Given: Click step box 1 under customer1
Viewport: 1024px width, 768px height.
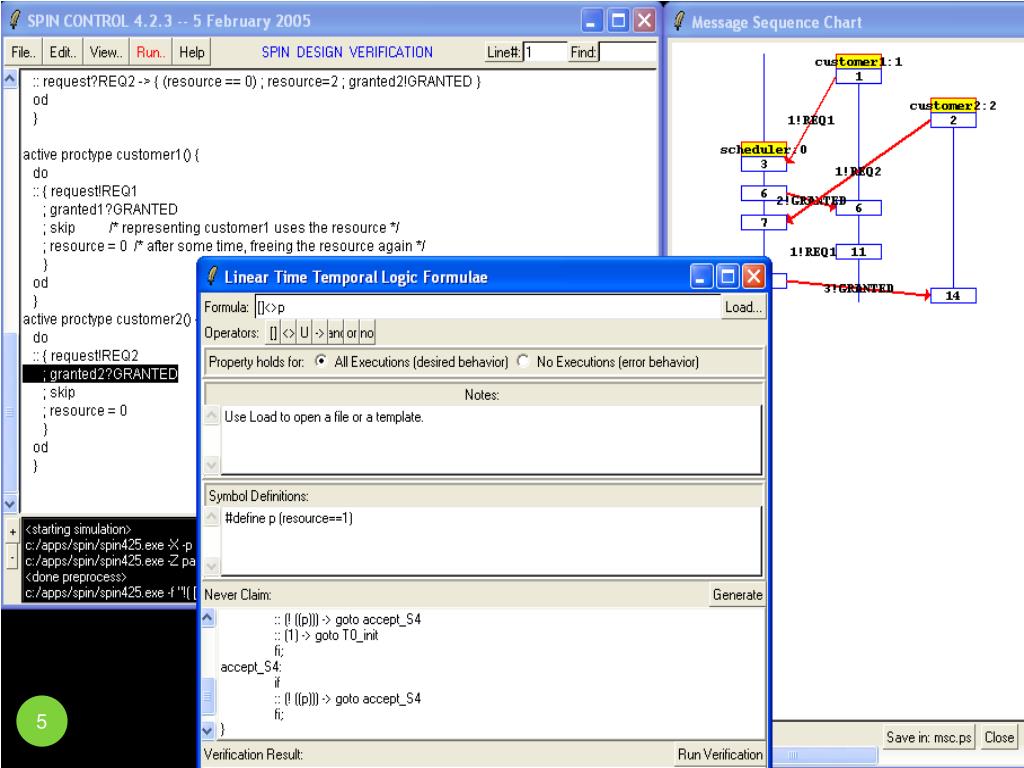Looking at the screenshot, I should [x=858, y=76].
